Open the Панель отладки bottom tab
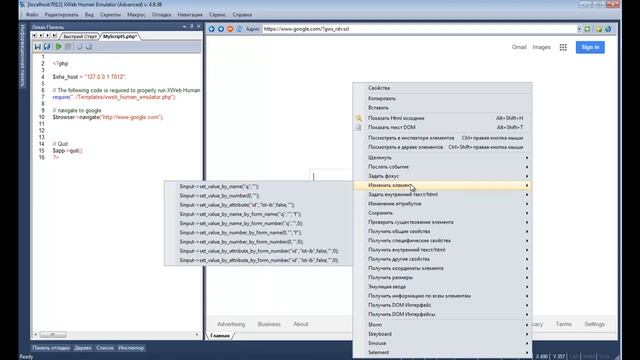This screenshot has width=640, height=360. [51, 348]
